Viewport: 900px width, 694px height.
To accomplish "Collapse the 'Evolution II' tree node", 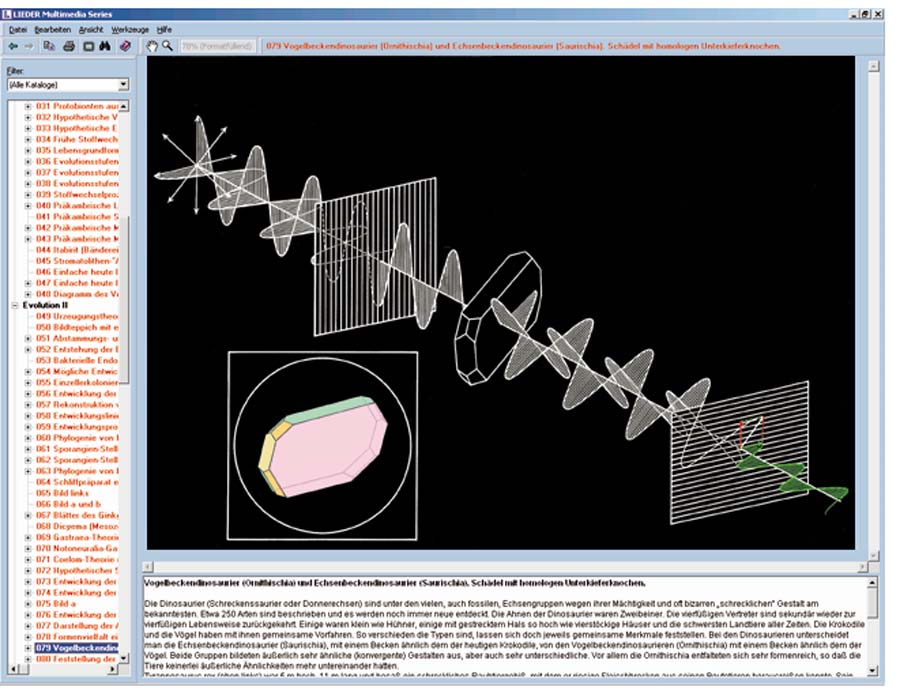I will [13, 305].
